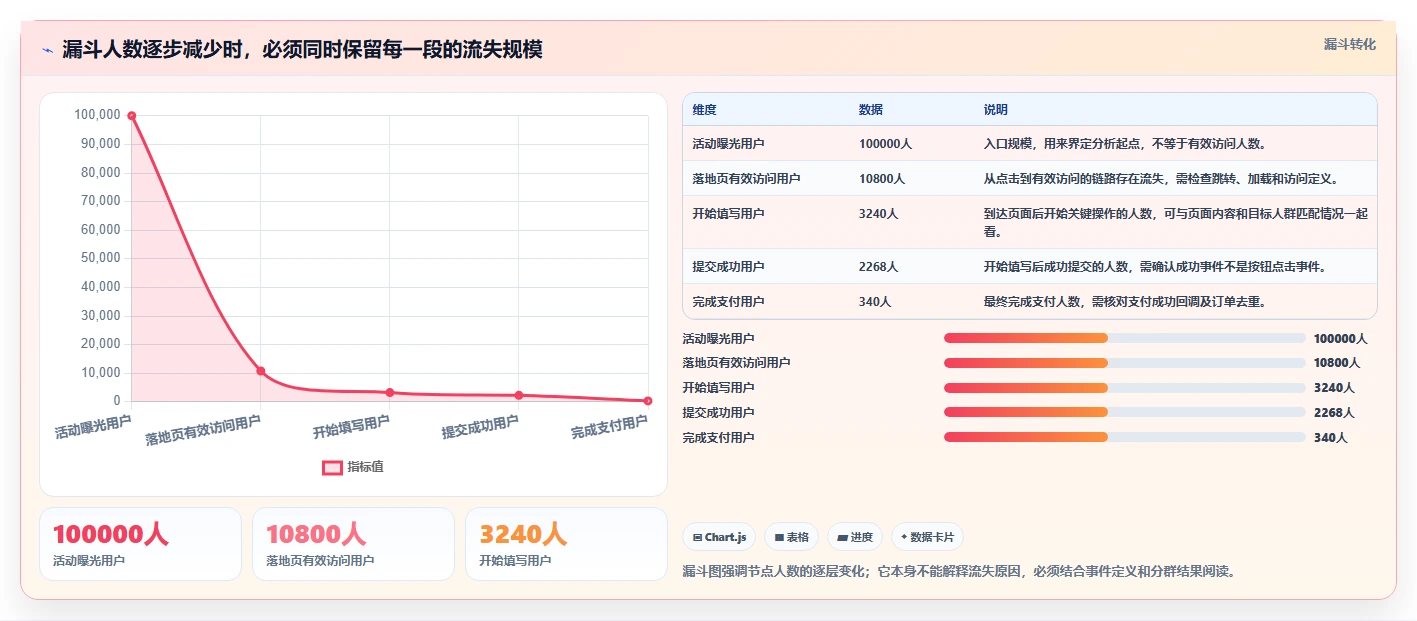1417x621 pixels.
Task: Click the description starting 从点击到有效访问
Action: point(1161,179)
